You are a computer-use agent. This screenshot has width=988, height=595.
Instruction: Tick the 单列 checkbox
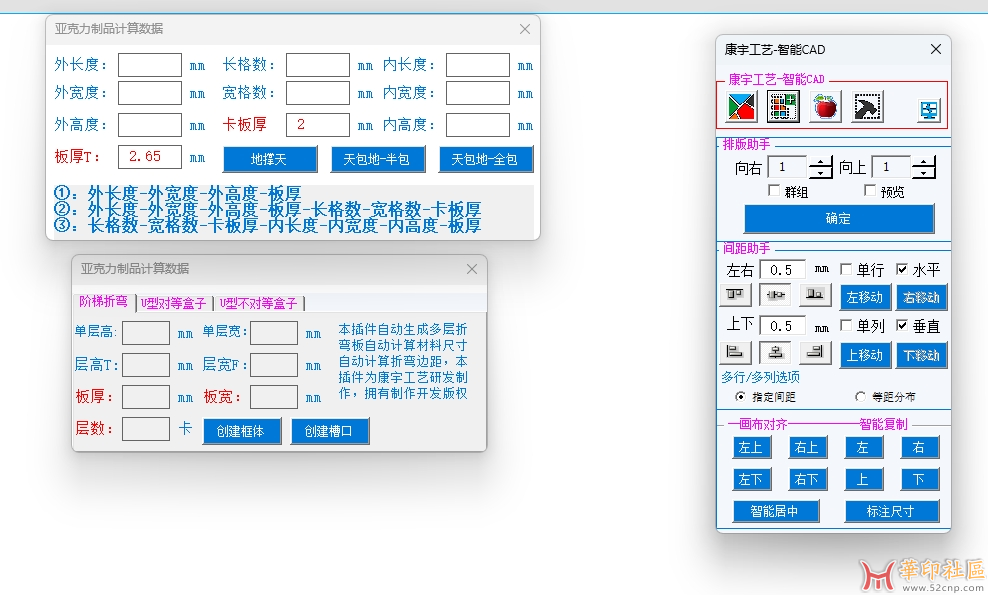[846, 325]
